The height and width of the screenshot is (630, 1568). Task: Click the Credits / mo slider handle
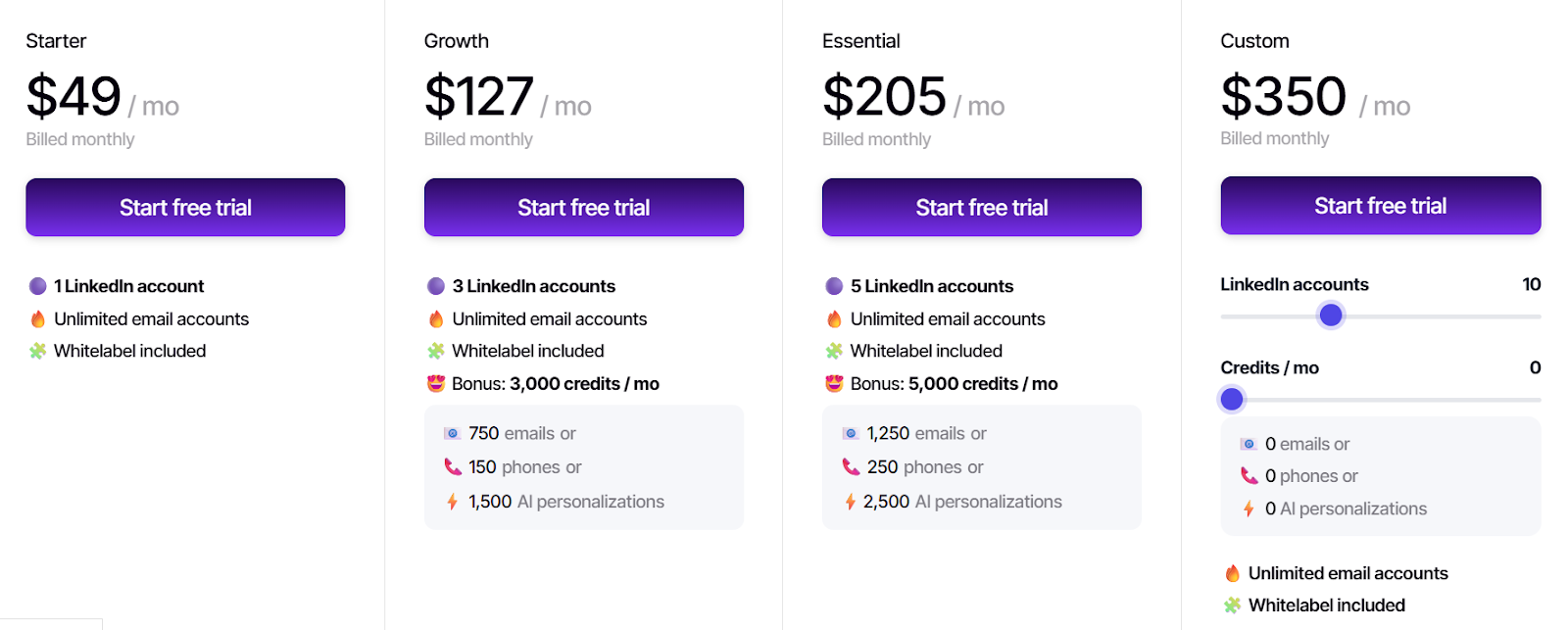pos(1232,399)
